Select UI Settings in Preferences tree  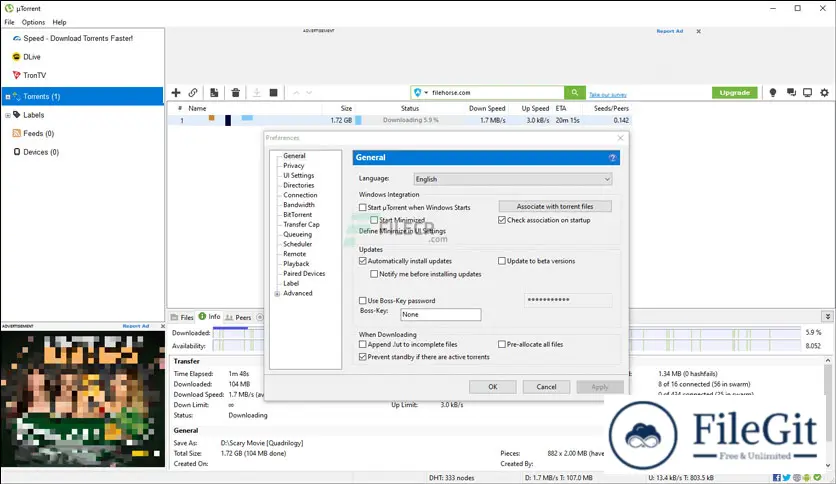(x=299, y=175)
